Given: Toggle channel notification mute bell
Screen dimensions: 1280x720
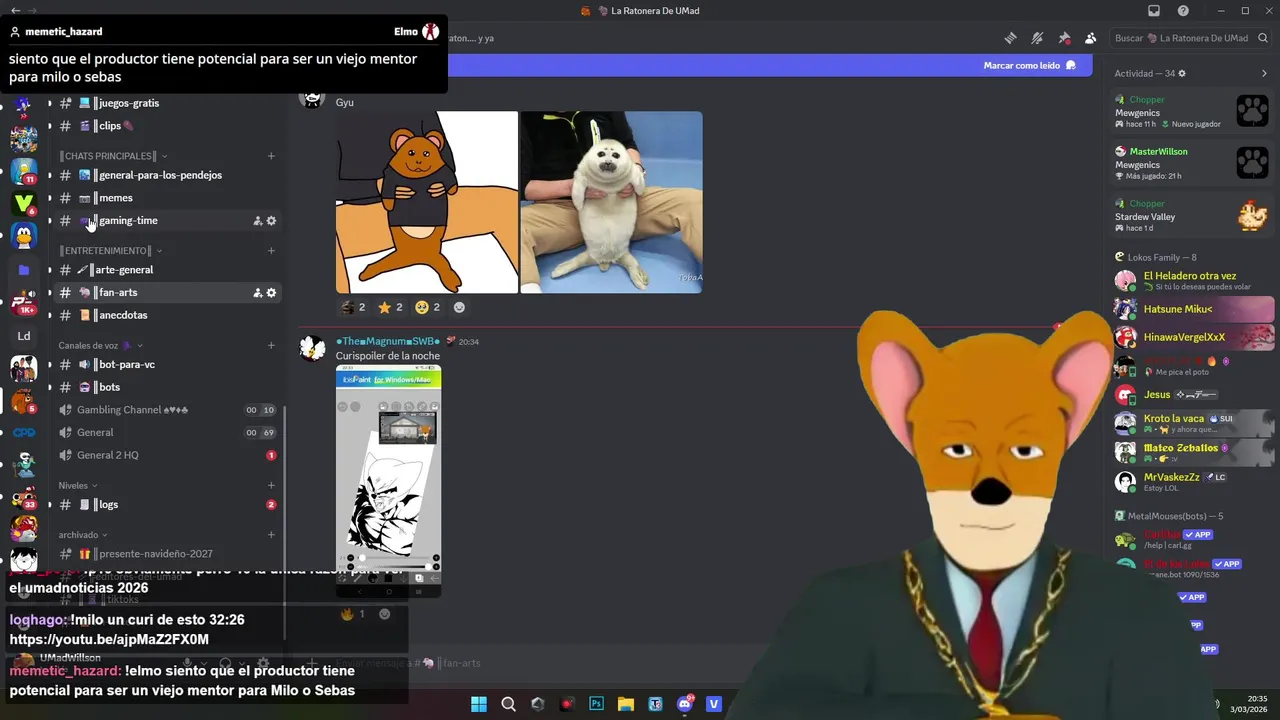Looking at the screenshot, I should click(x=1038, y=38).
